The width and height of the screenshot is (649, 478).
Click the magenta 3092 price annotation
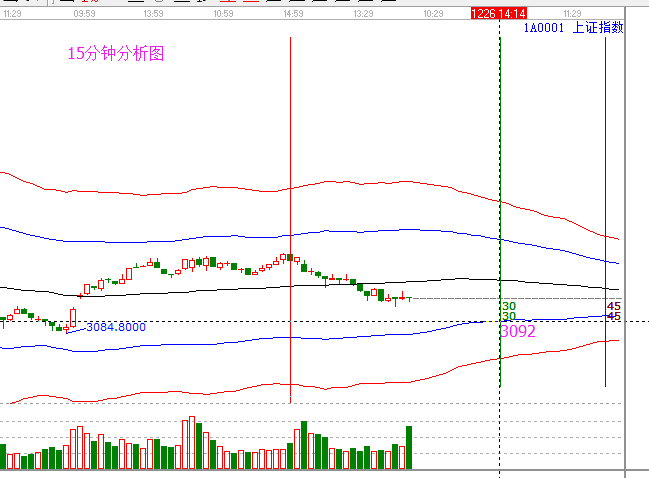(518, 331)
